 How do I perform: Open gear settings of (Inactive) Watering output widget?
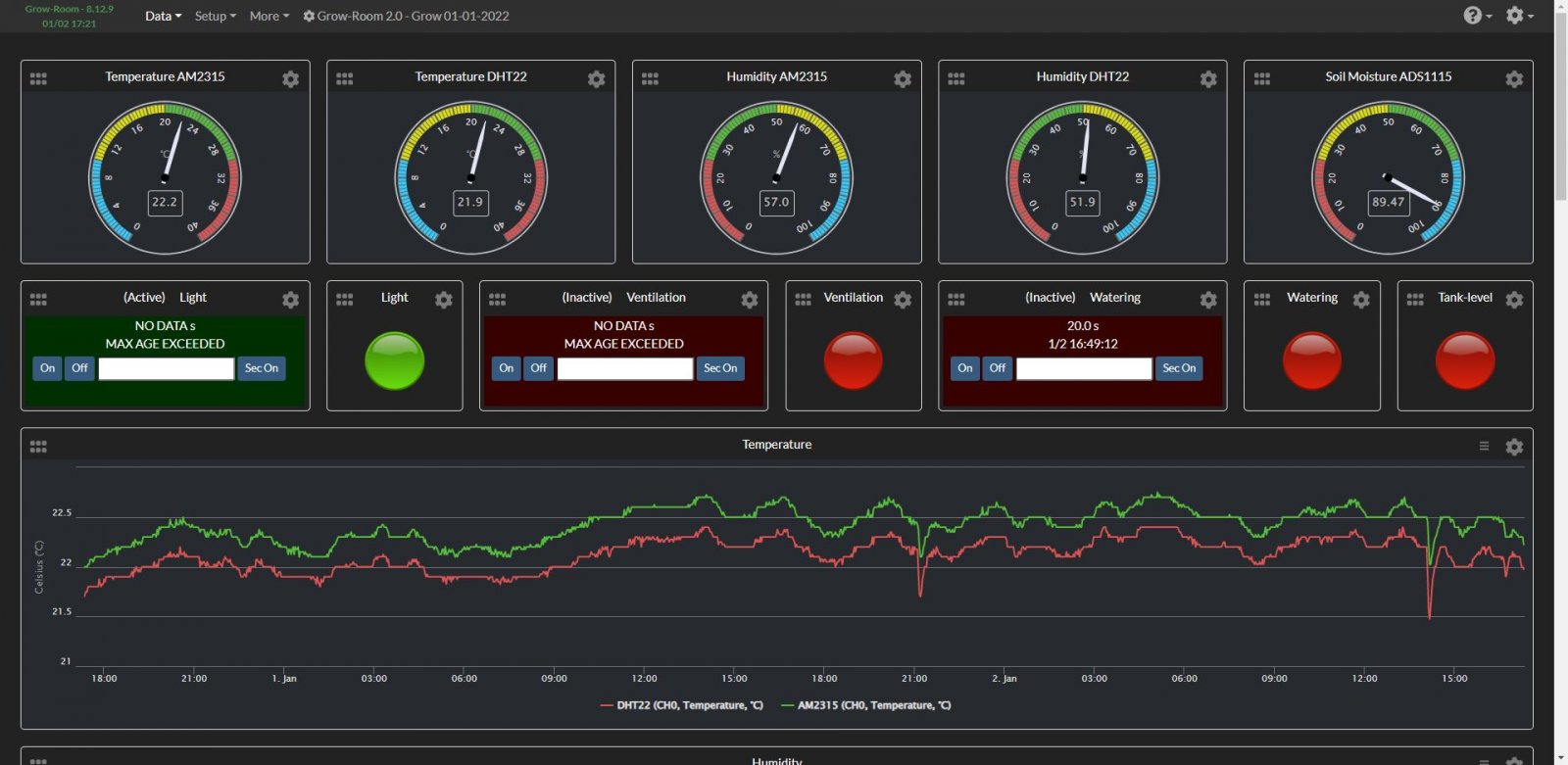[1208, 300]
